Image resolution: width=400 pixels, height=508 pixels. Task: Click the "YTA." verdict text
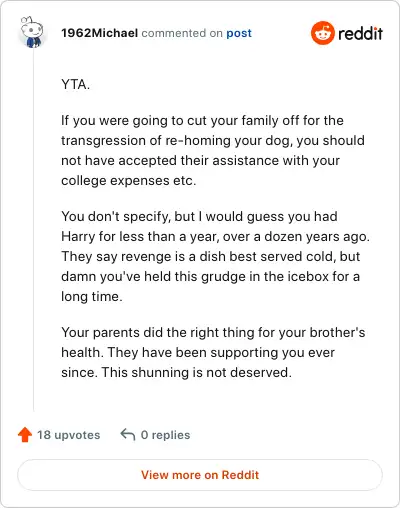pos(75,84)
